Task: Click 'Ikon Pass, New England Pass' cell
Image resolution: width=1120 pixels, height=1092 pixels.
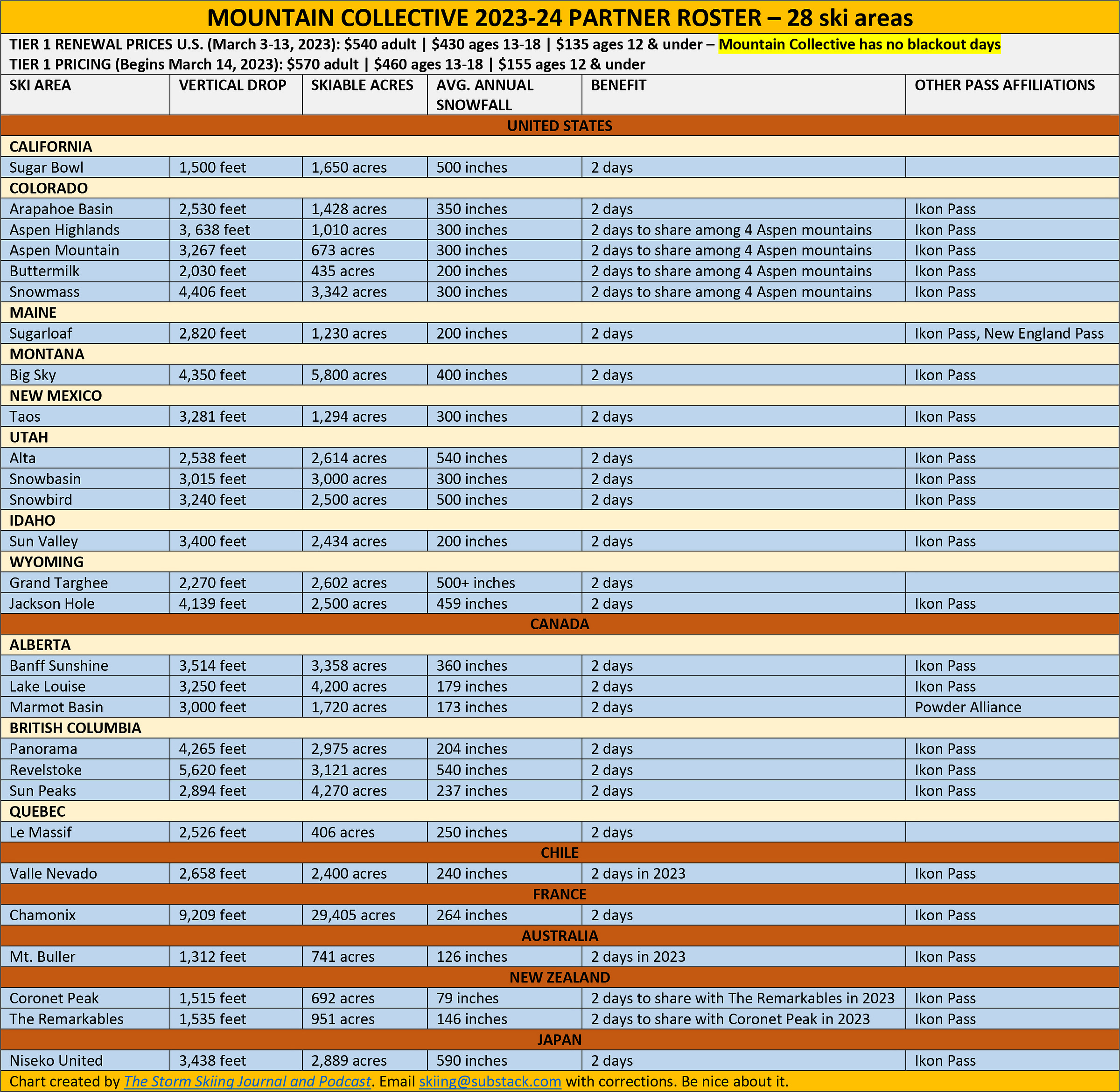Action: point(1013,333)
